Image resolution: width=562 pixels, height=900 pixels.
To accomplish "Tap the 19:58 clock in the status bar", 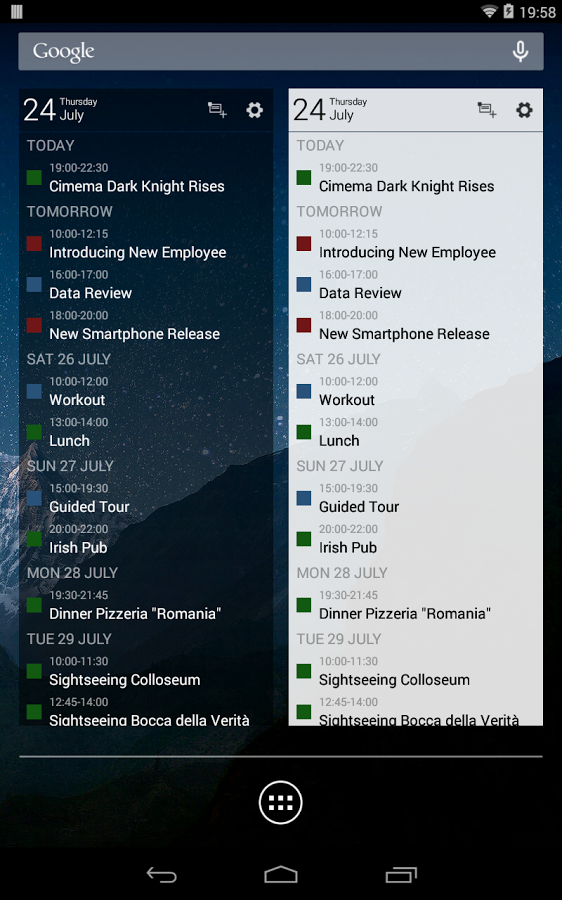I will (537, 12).
